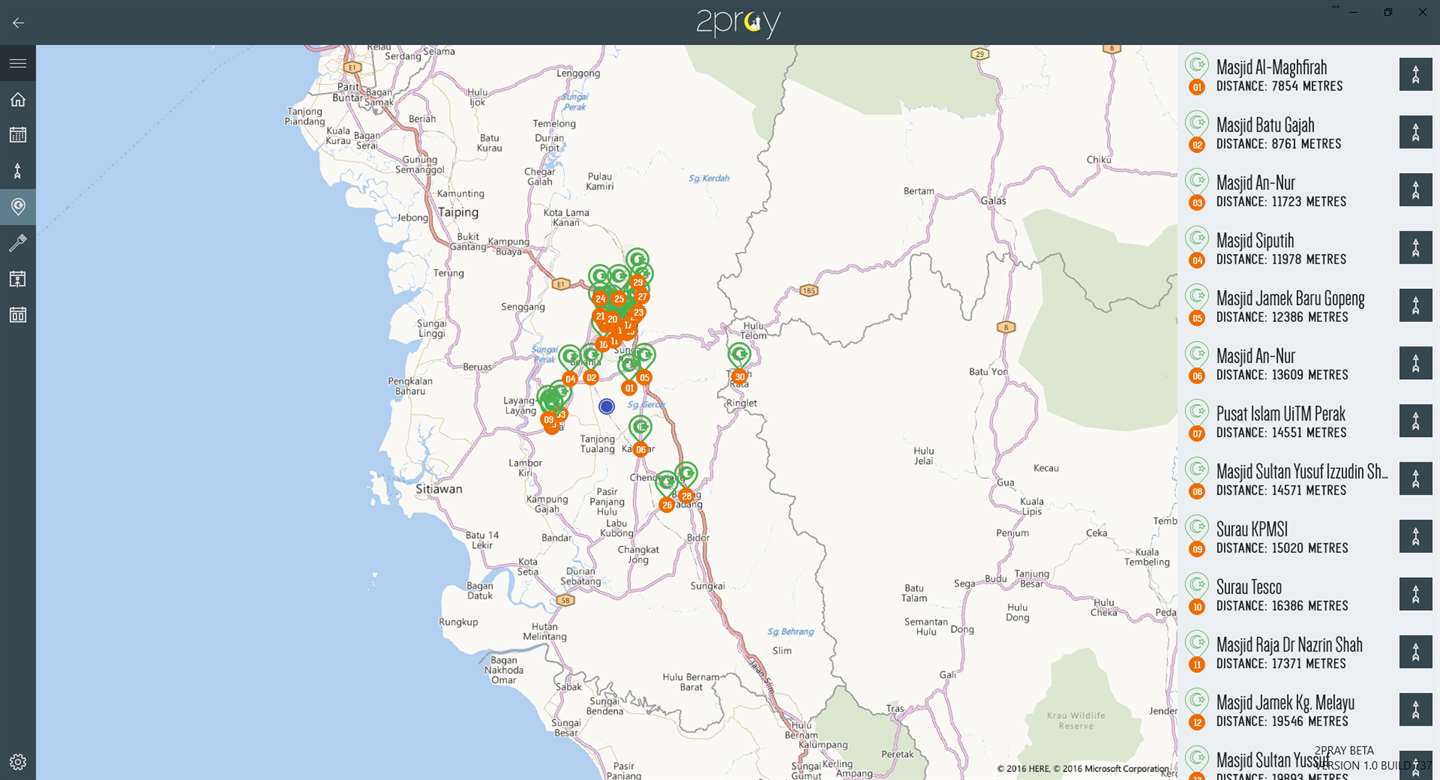Click marker 29 on the map

638,283
